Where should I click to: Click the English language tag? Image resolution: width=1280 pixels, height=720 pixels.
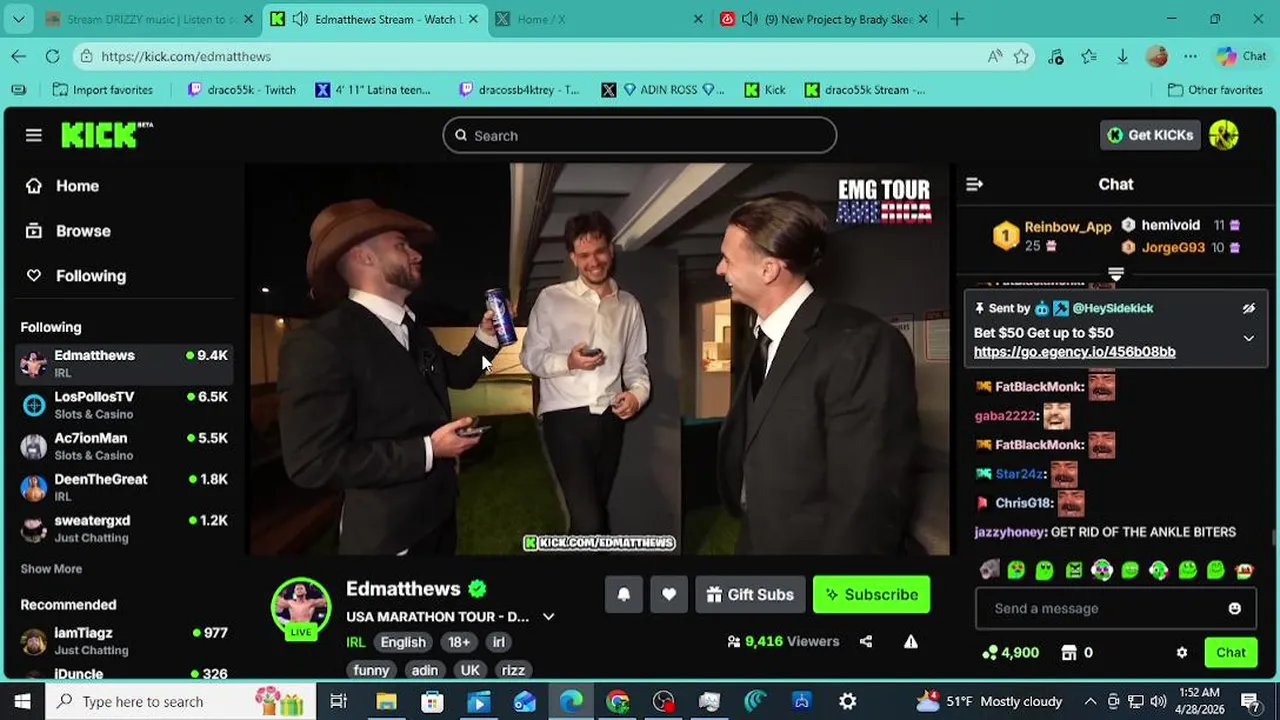(403, 642)
